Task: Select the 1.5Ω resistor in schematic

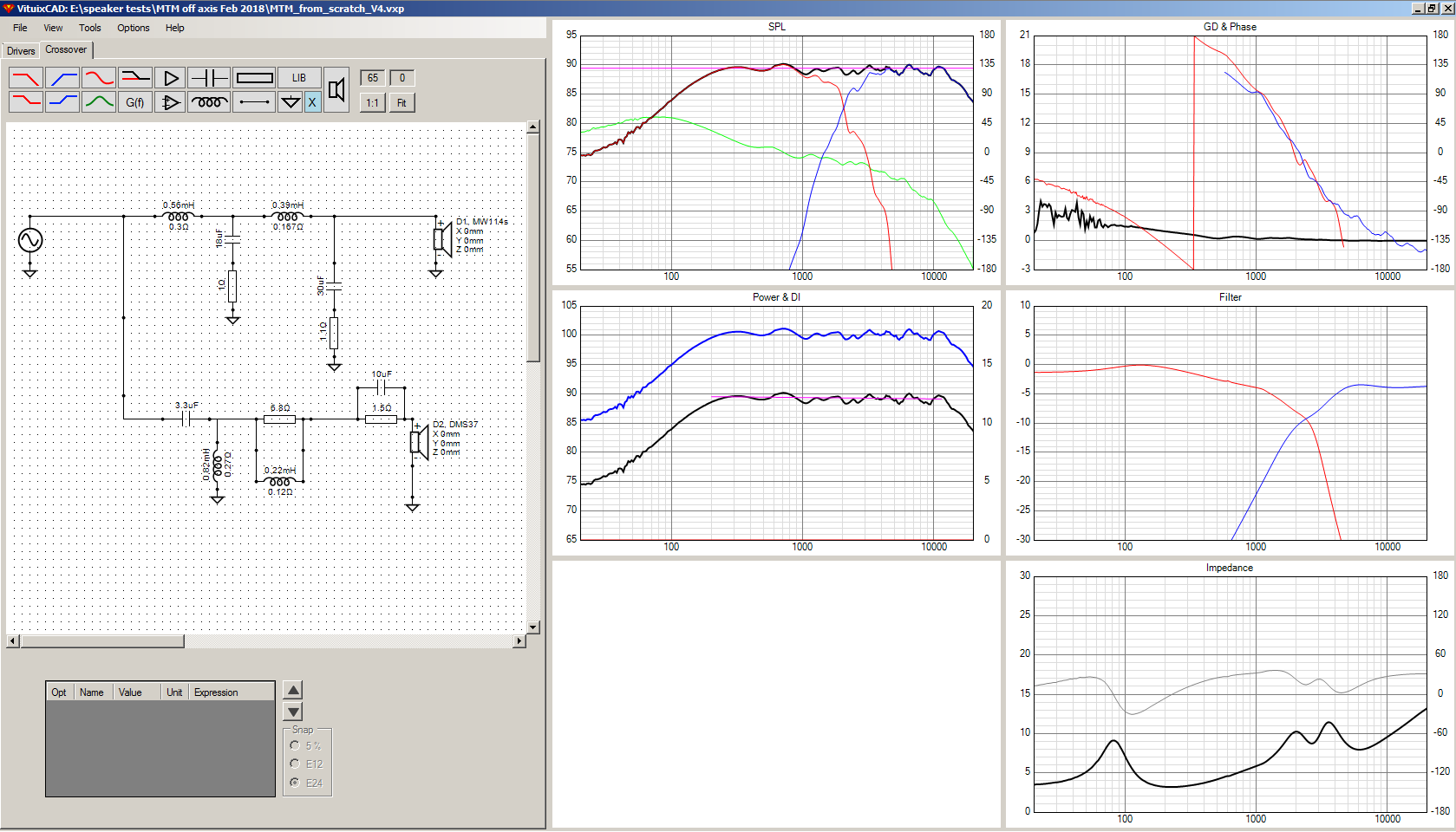Action: 382,419
